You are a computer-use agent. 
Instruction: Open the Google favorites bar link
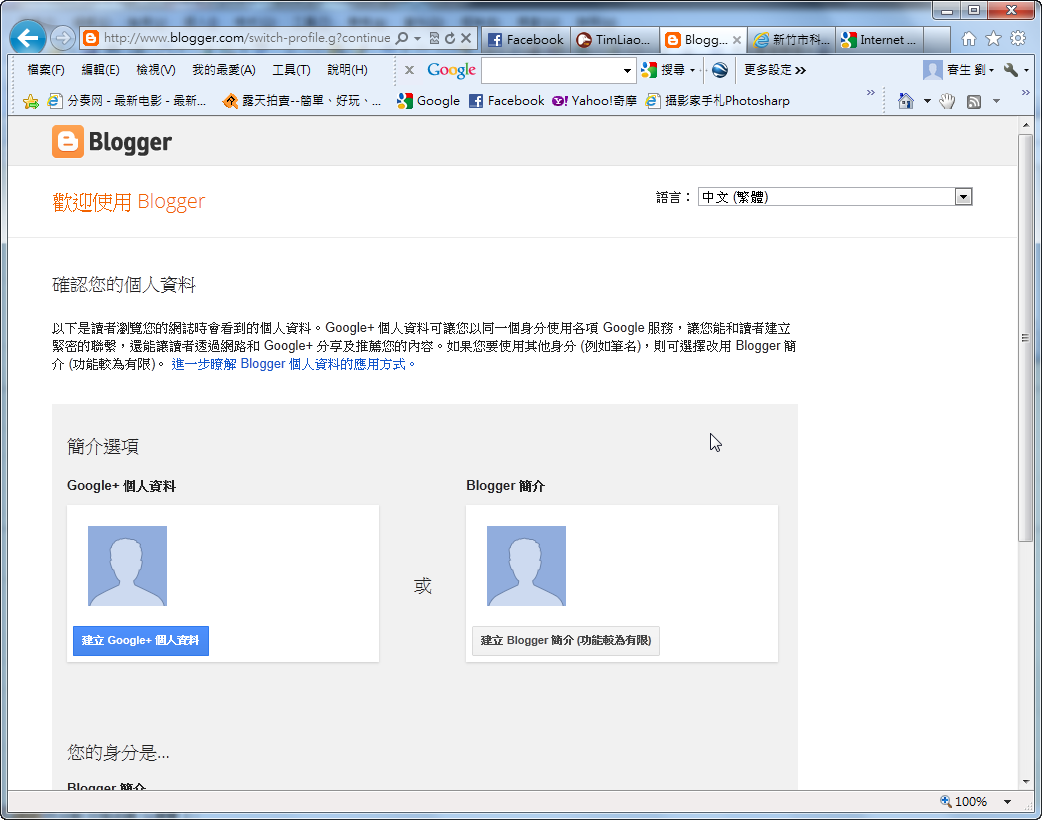click(x=429, y=101)
